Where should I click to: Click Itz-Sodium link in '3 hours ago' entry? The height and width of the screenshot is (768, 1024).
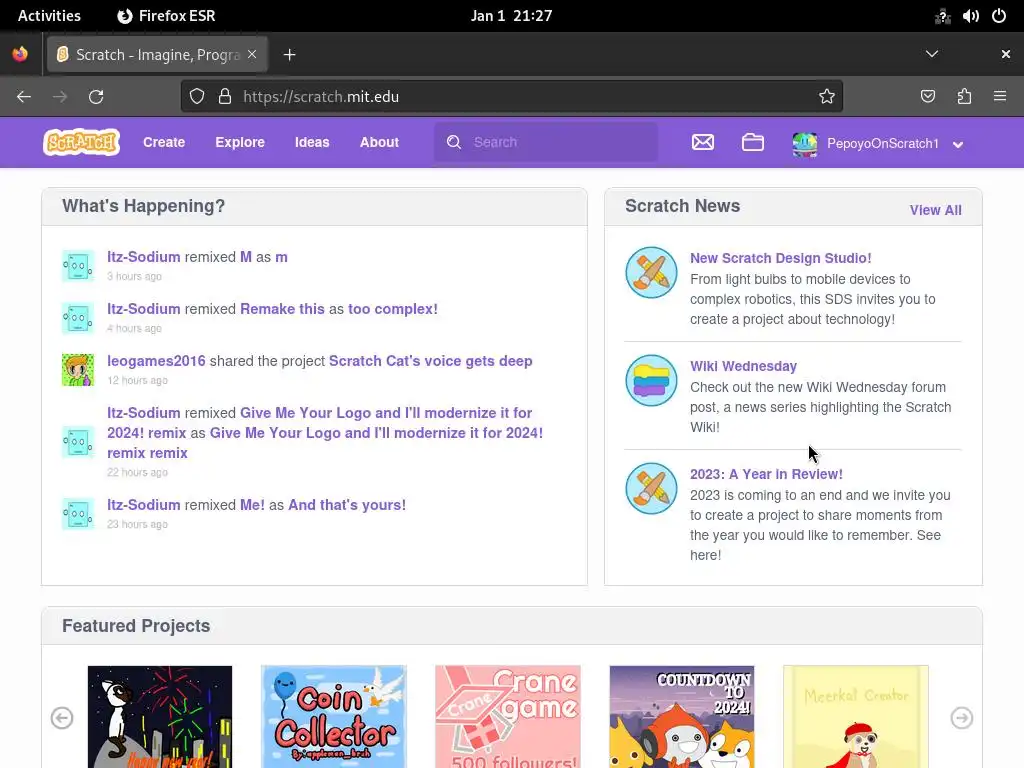144,257
